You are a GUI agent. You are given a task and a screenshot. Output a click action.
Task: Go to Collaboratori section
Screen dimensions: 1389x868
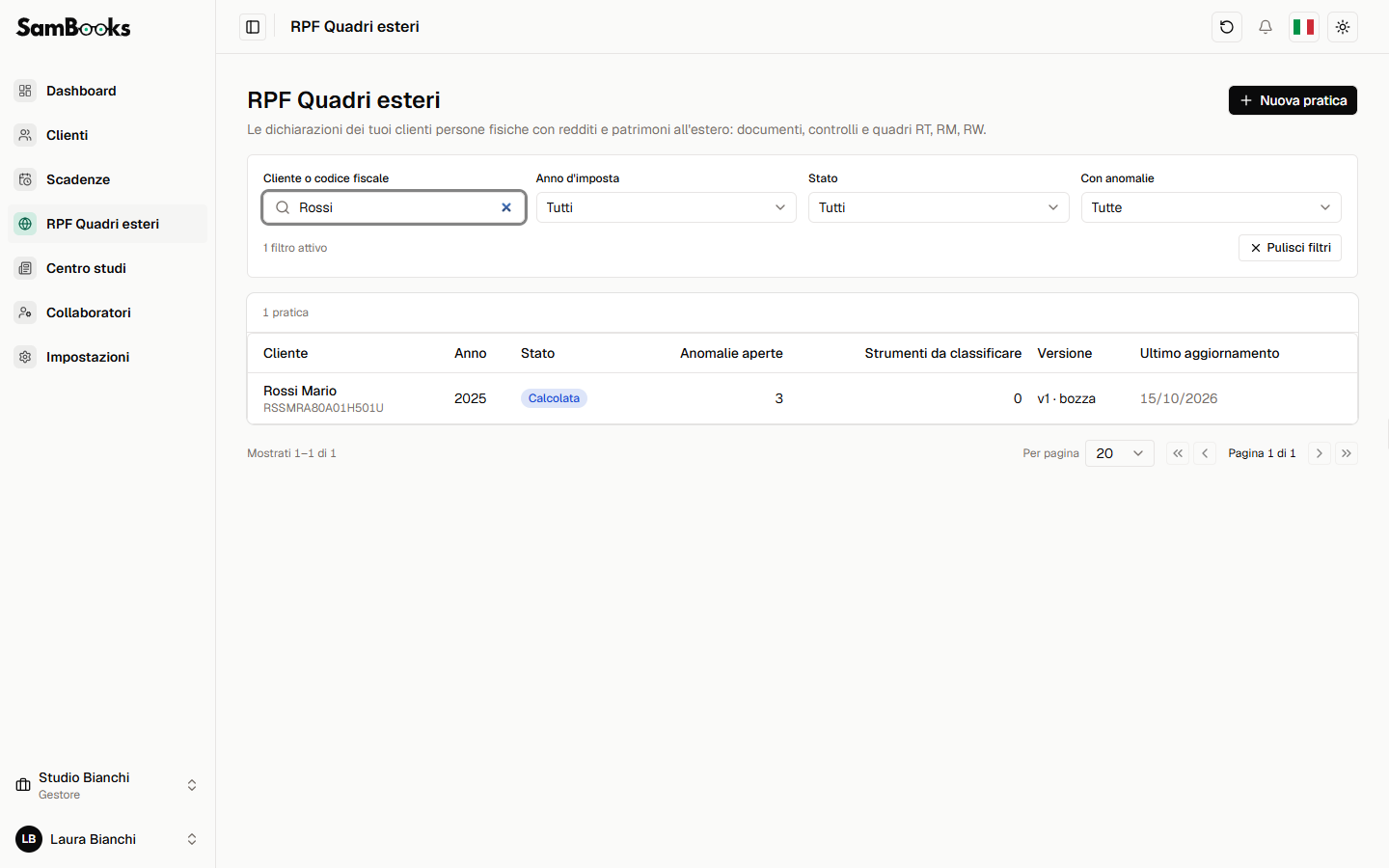pos(108,312)
